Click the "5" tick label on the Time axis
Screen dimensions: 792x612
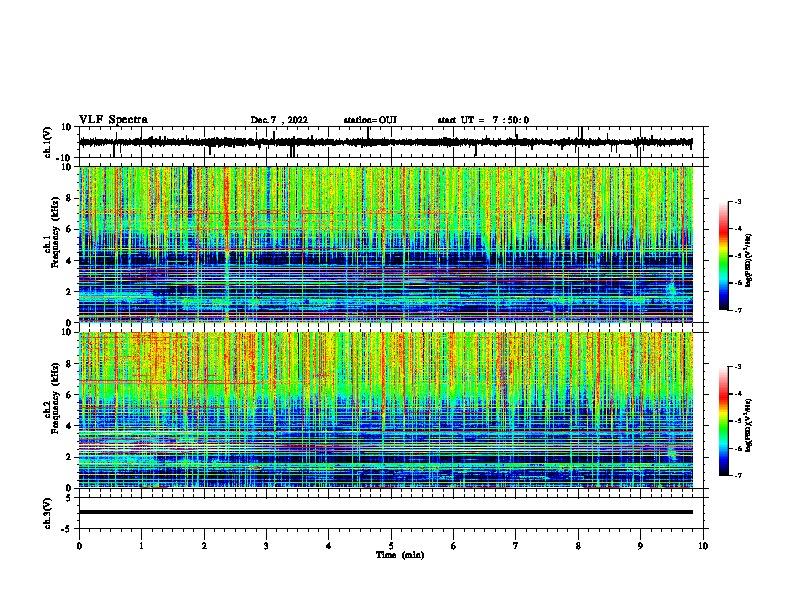[x=391, y=546]
